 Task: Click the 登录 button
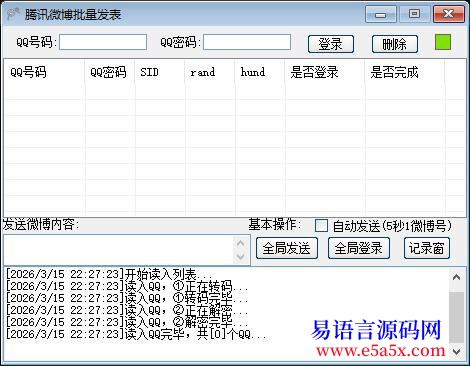(x=331, y=44)
